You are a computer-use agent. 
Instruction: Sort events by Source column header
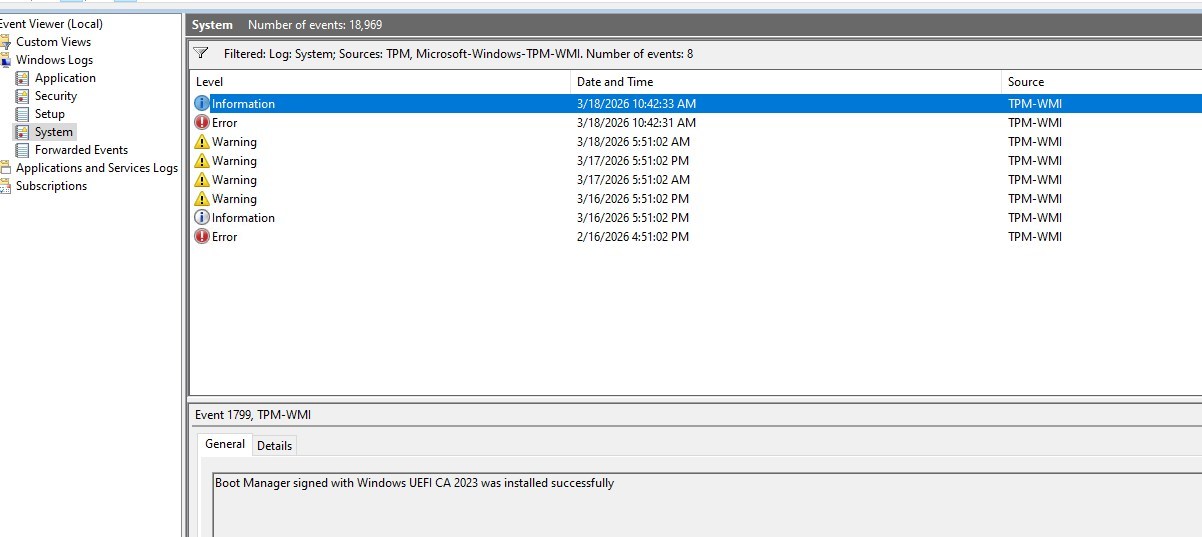tap(1025, 82)
